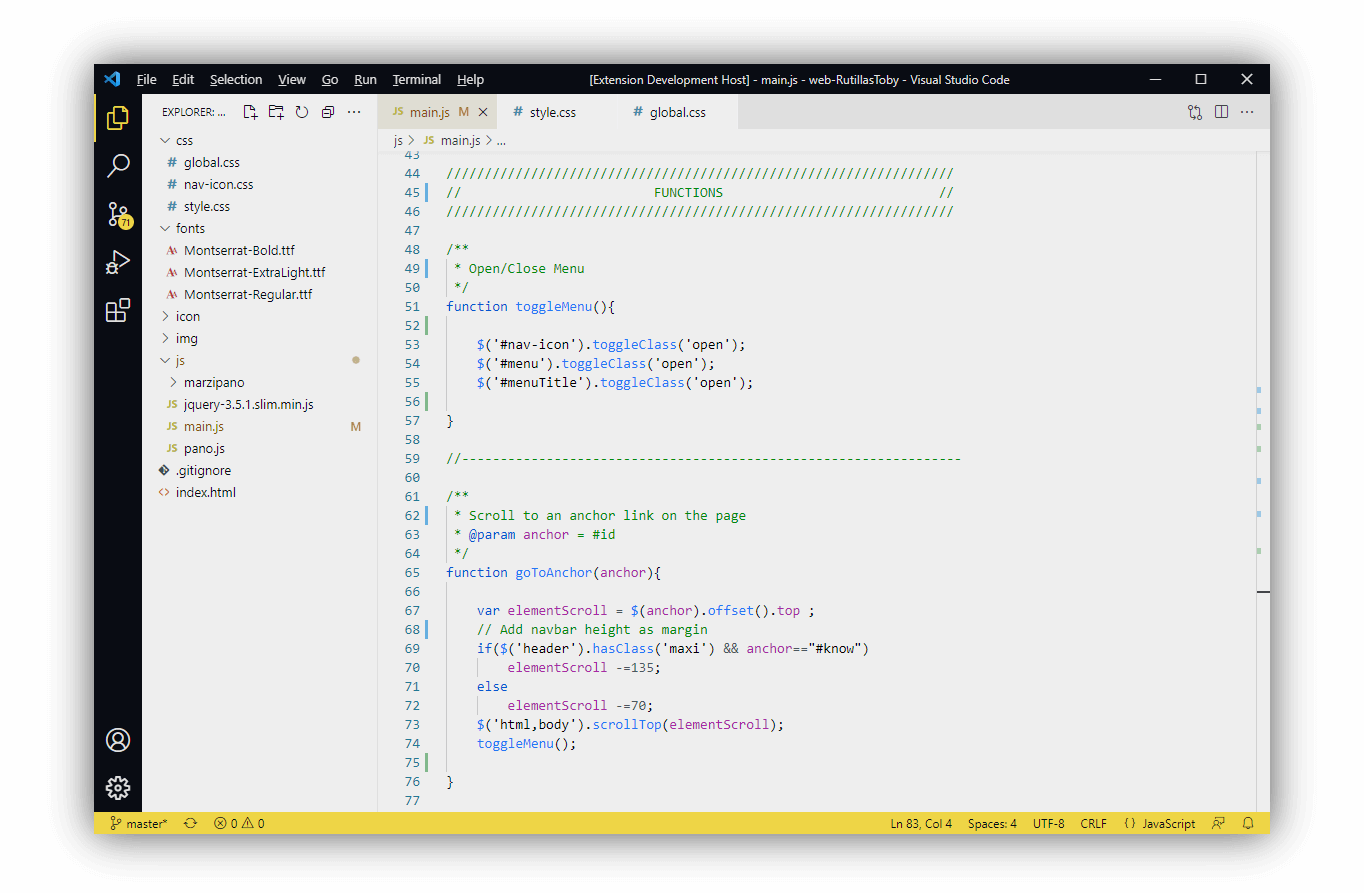Open editor more actions ellipsis
Viewport: 1364px width, 893px height.
(1247, 112)
